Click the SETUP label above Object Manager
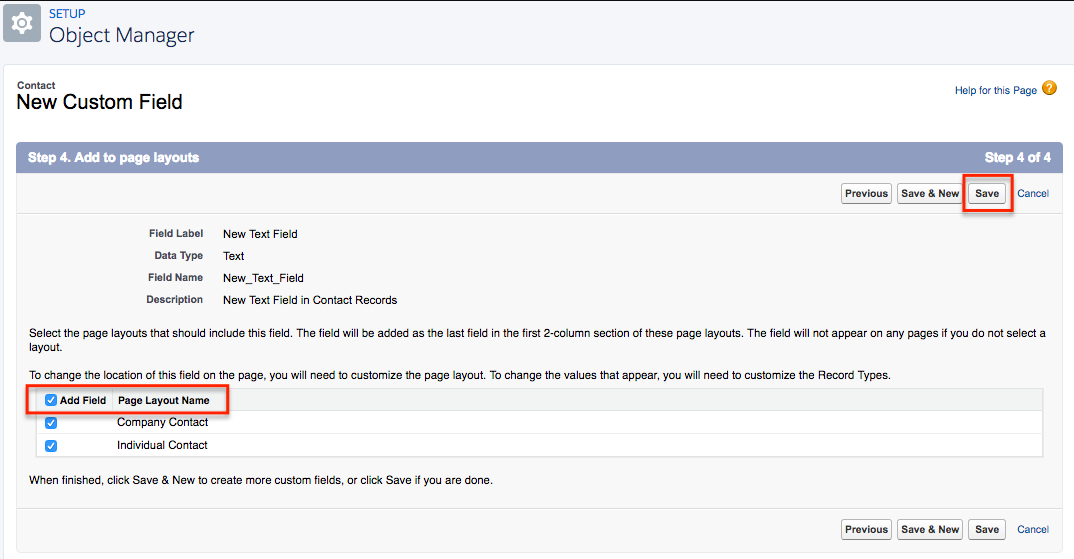Image resolution: width=1074 pixels, height=559 pixels. point(67,14)
